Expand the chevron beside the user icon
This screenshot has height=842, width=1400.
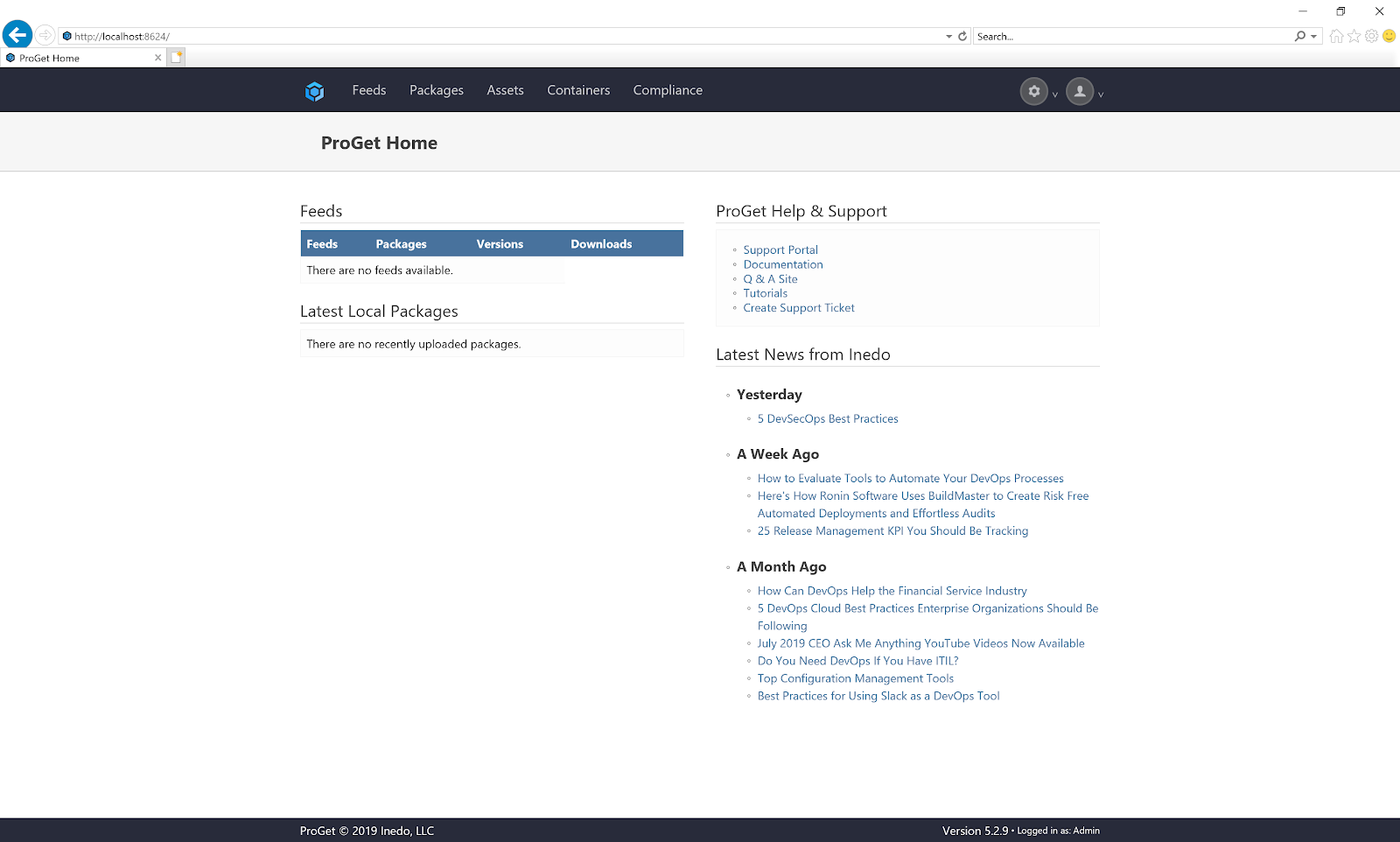[x=1101, y=95]
